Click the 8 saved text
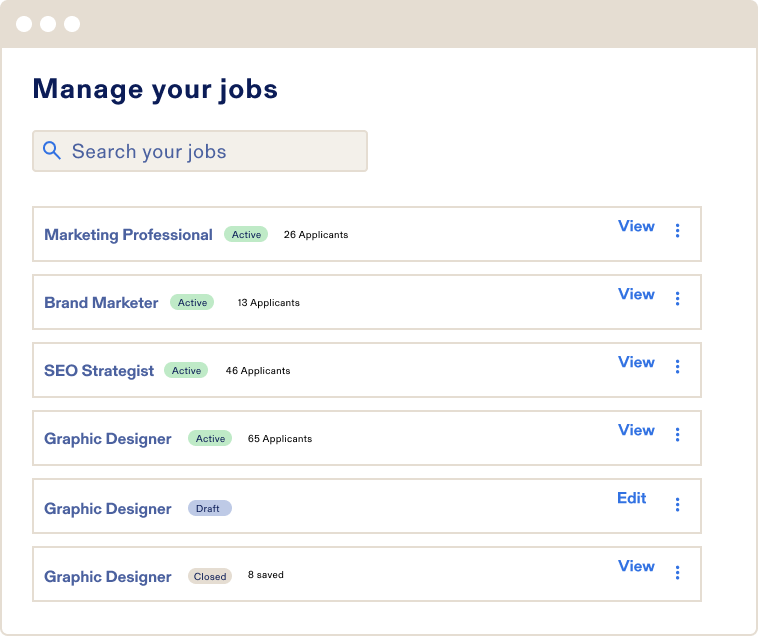The image size is (758, 636). pyautogui.click(x=265, y=575)
